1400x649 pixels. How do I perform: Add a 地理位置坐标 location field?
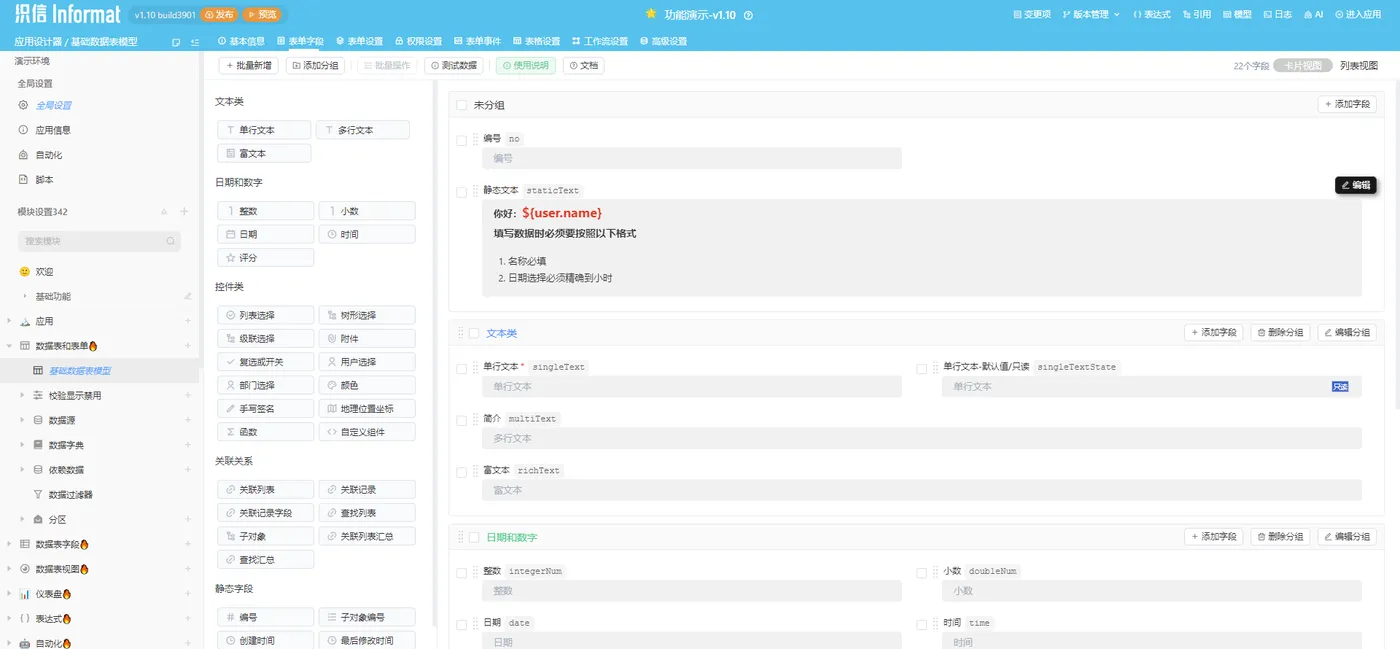(x=367, y=409)
